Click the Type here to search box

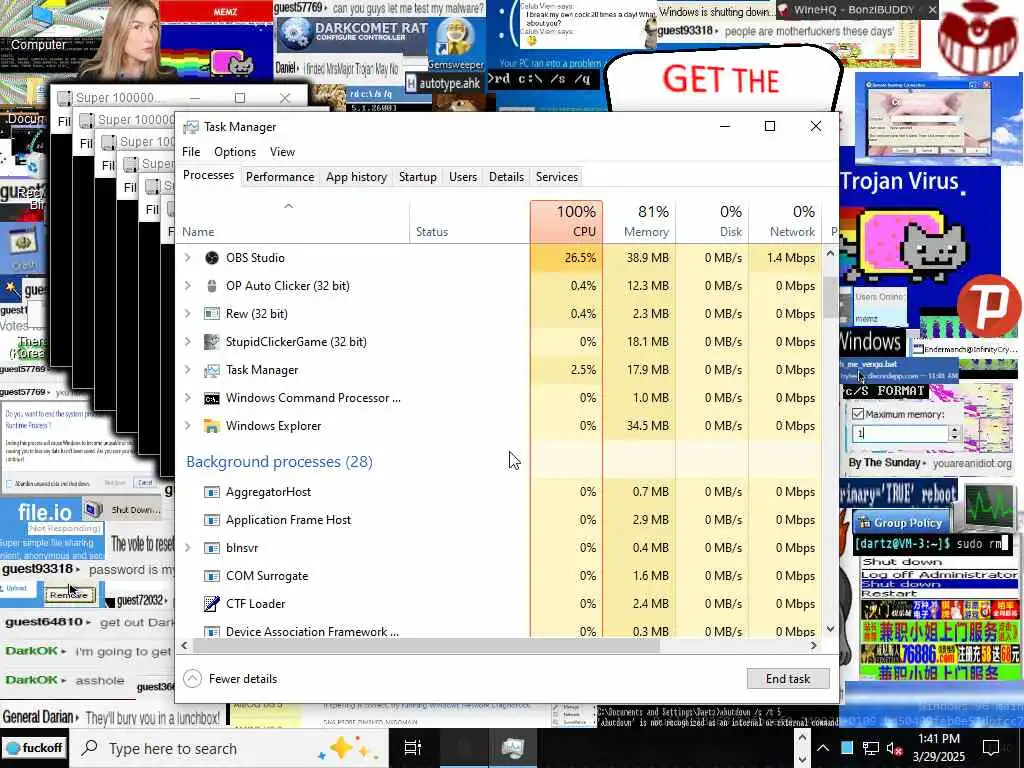click(x=229, y=748)
